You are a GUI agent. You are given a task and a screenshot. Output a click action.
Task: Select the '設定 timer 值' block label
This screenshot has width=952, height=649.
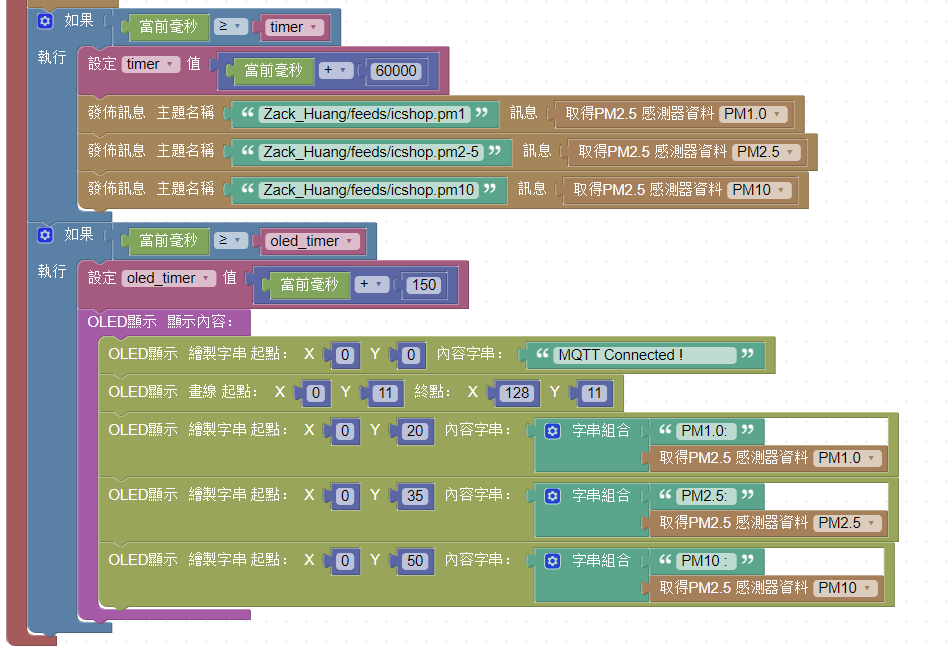tap(144, 64)
